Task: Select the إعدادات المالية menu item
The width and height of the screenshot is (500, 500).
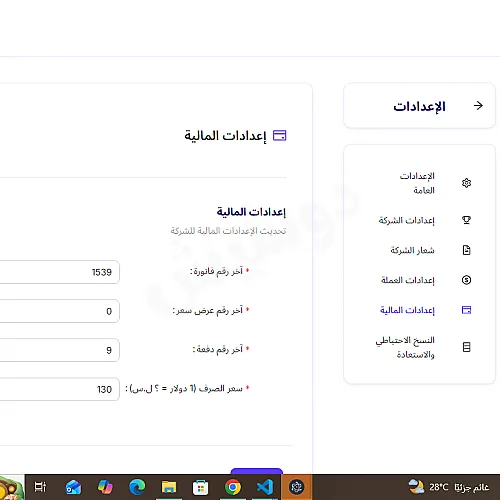Action: [x=407, y=310]
